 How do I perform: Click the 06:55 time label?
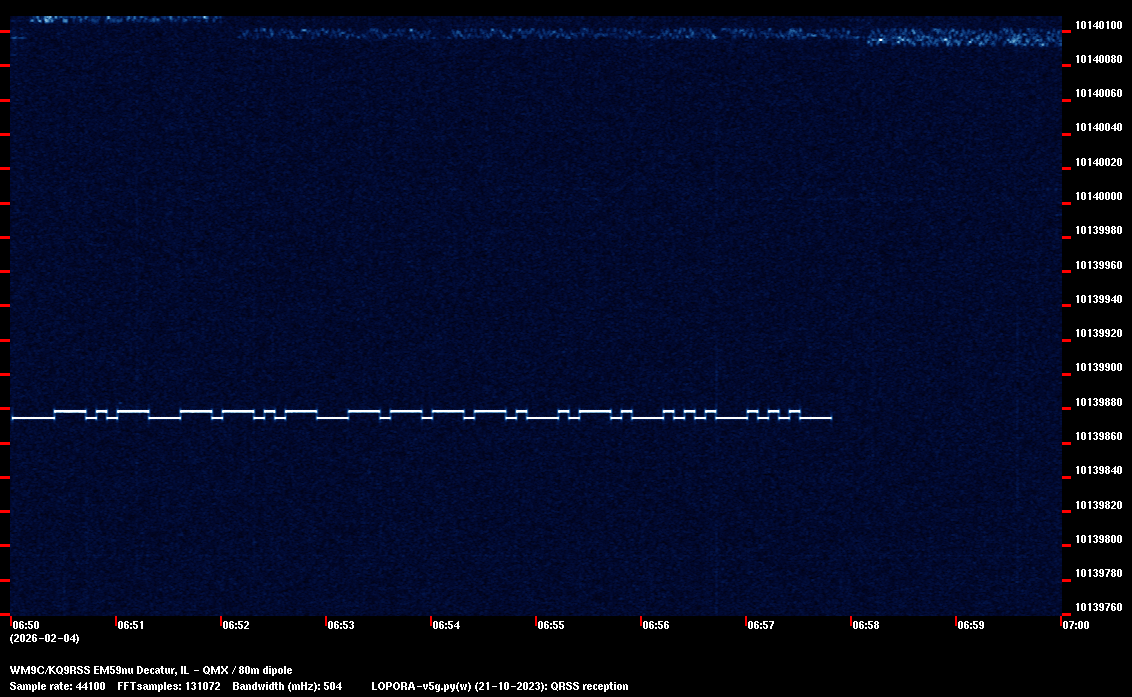[x=550, y=625]
